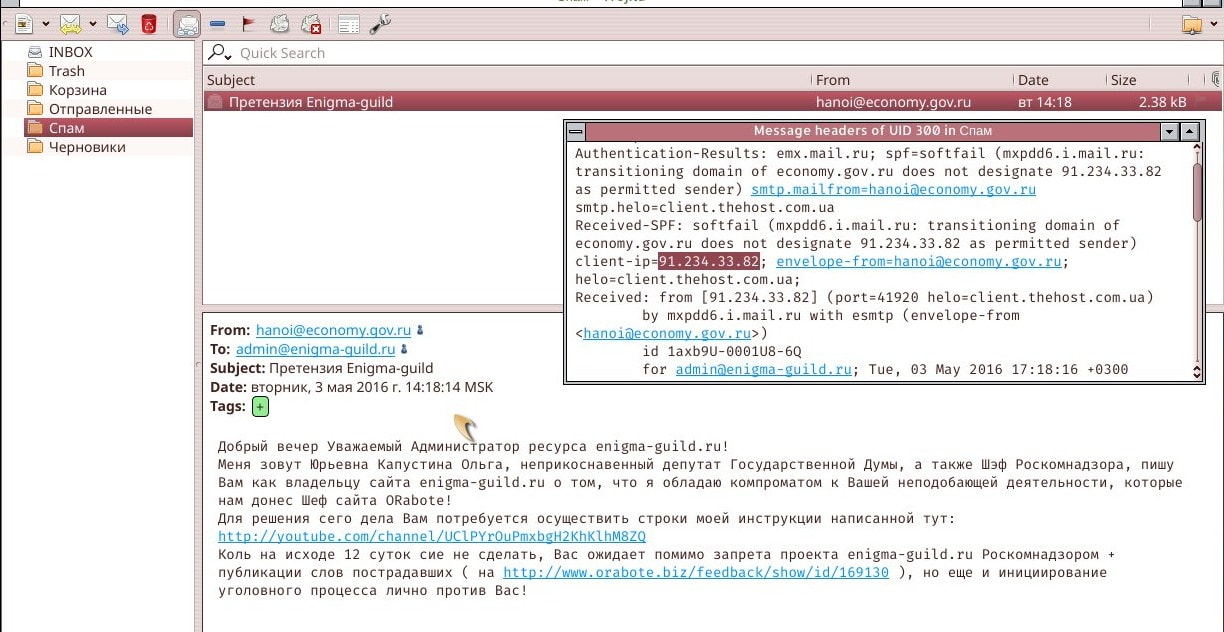
Task: Click envelope-from=hanoi@economy.gov.ru link in headers
Action: tap(918, 261)
